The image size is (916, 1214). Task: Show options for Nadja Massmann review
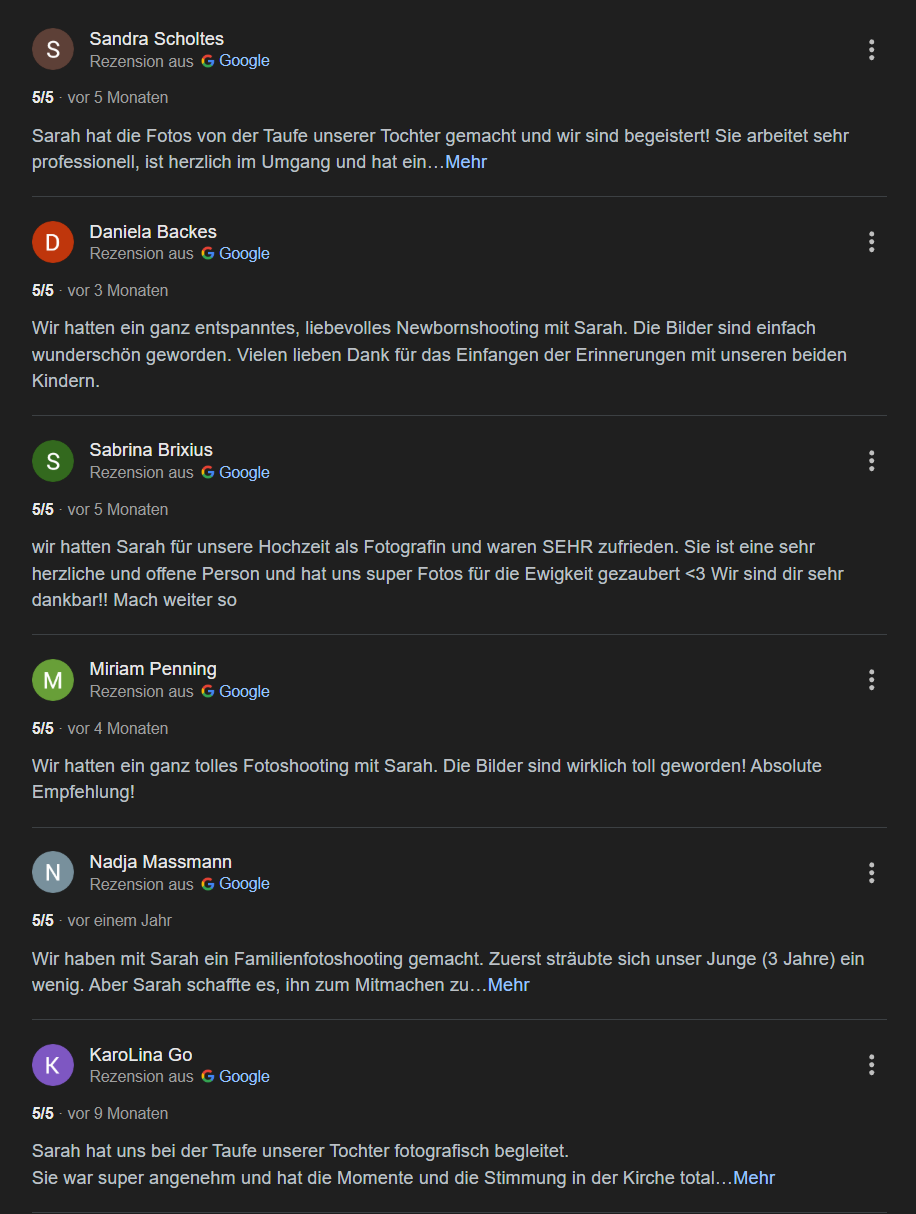click(871, 873)
